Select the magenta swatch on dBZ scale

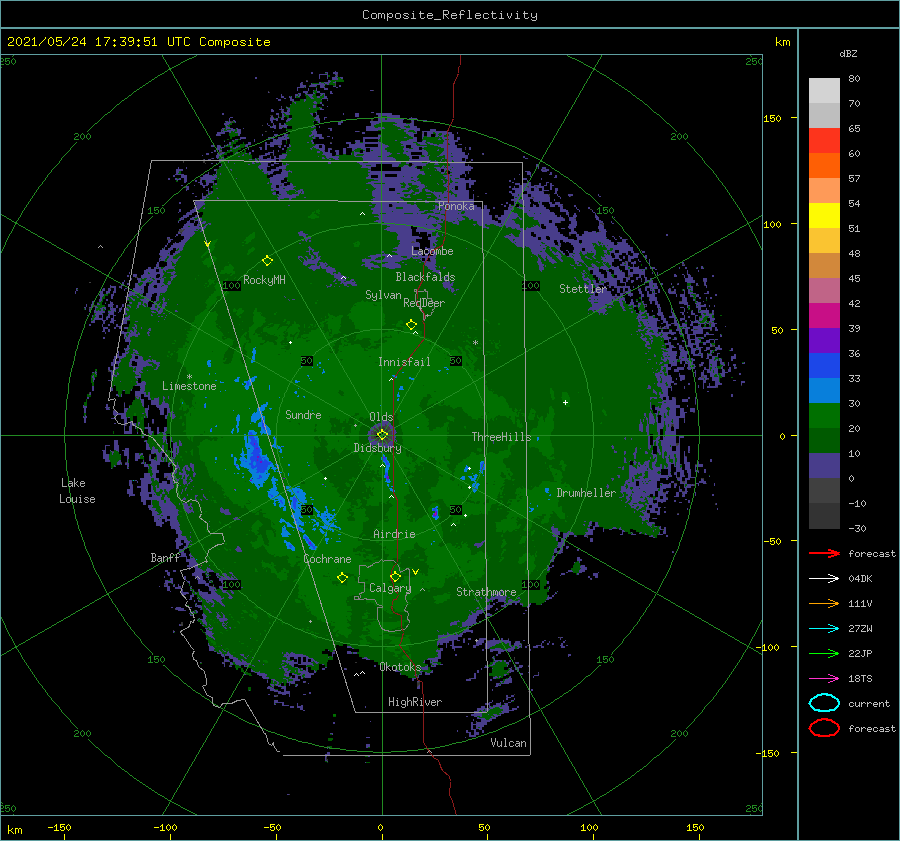[824, 316]
